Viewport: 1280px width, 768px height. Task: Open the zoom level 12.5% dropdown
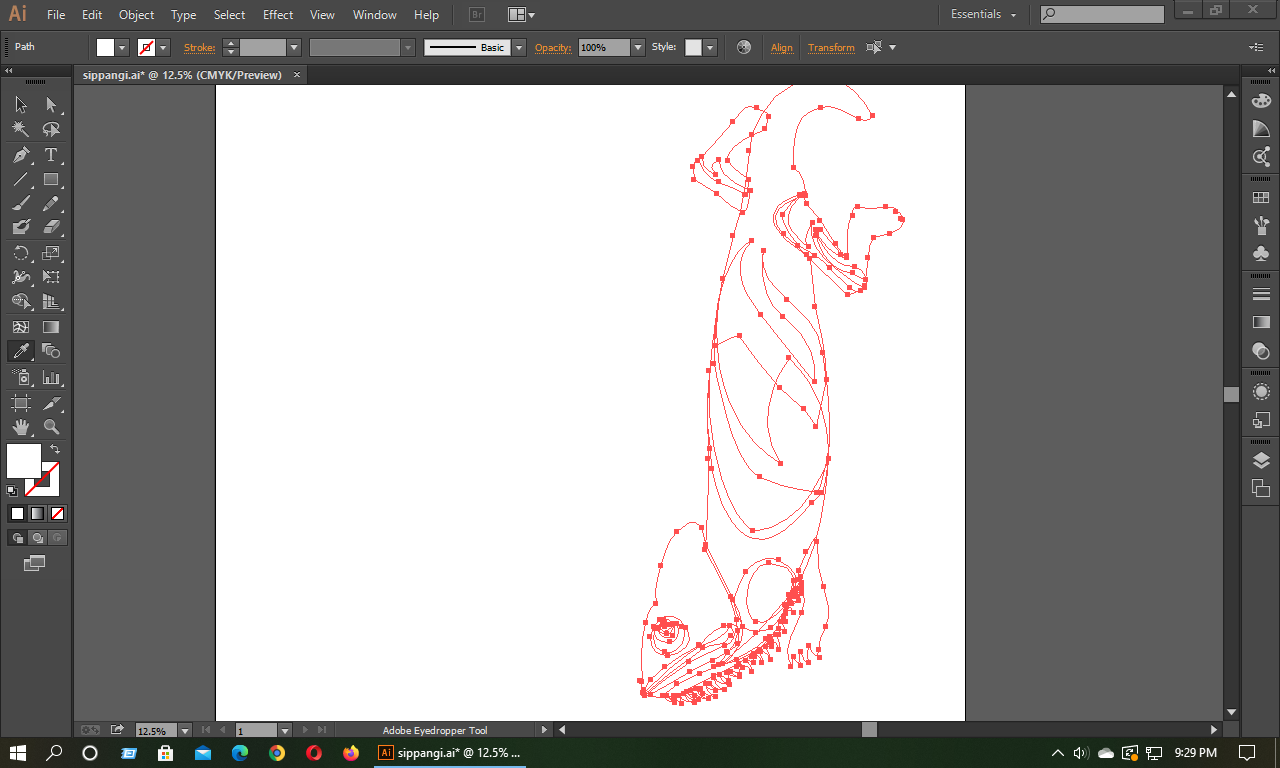coord(185,731)
